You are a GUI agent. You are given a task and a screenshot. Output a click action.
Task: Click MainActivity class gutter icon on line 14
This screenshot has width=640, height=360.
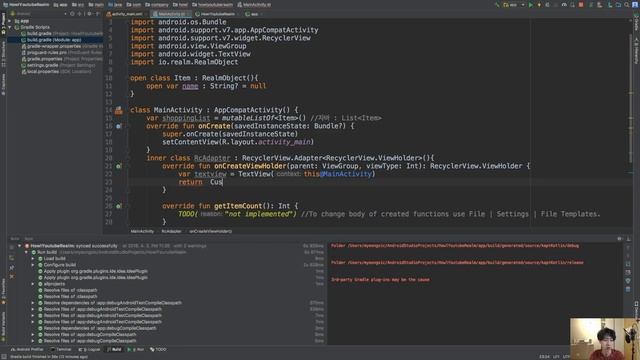click(118, 110)
